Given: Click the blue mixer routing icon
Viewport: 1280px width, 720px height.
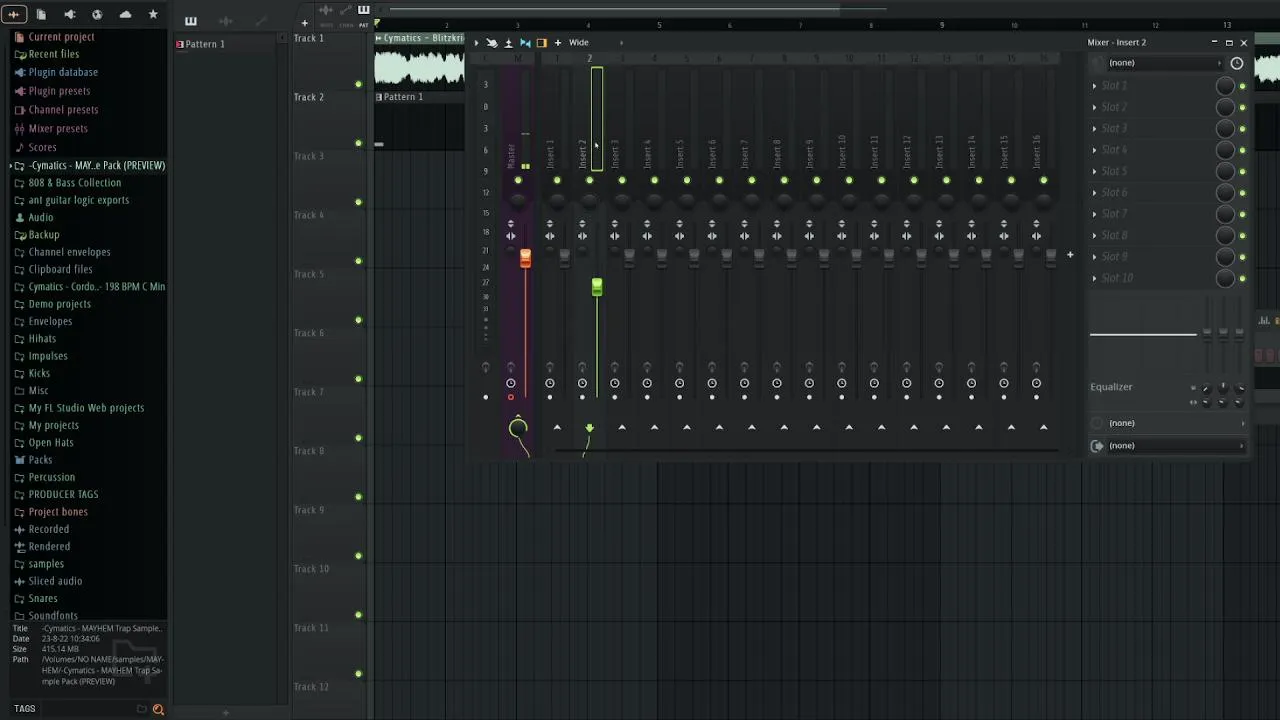Looking at the screenshot, I should 525,42.
